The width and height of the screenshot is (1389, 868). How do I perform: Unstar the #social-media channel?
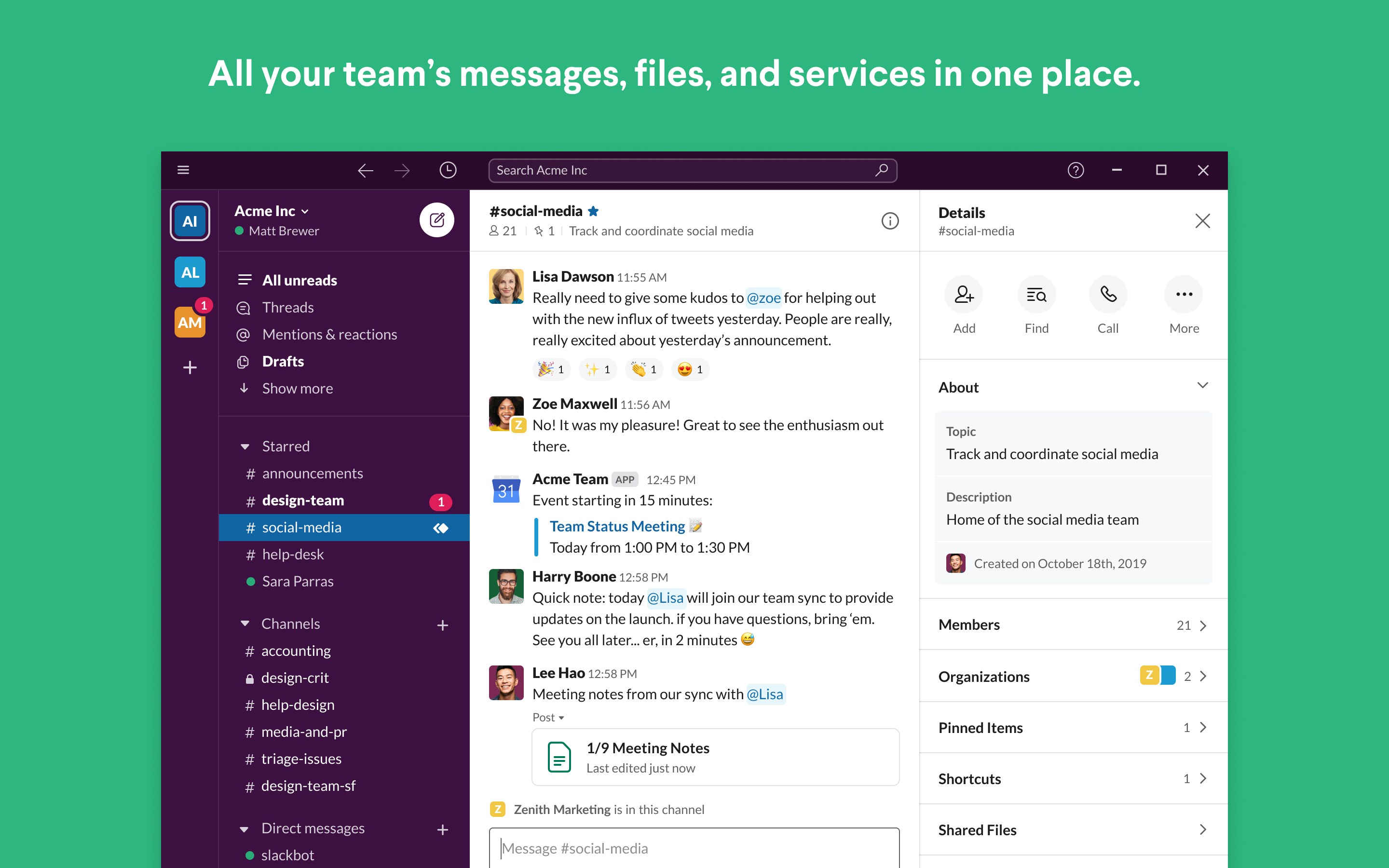pos(594,211)
